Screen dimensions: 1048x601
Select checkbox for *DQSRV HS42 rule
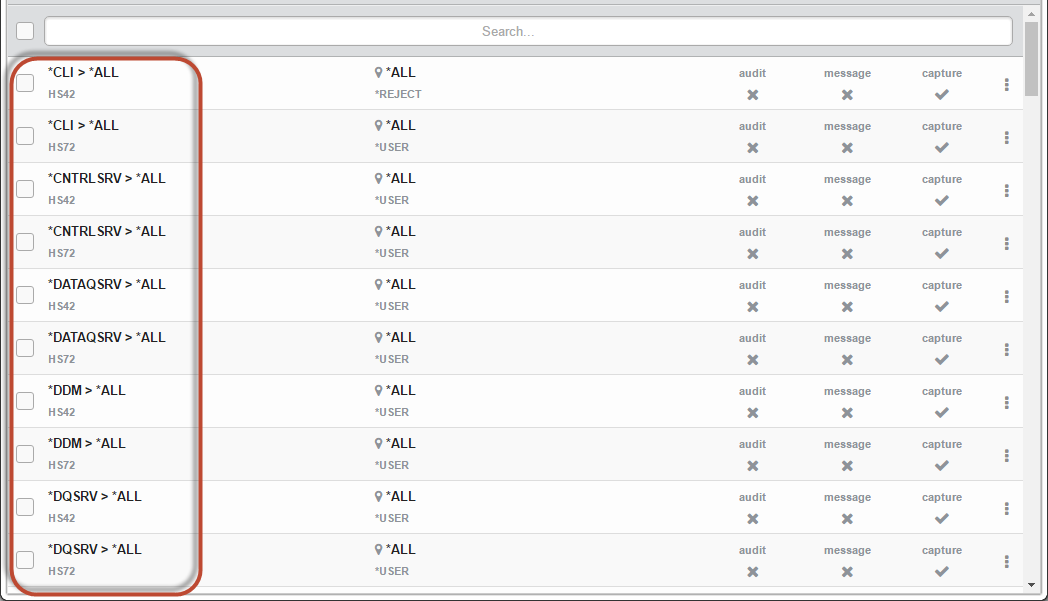[25, 507]
